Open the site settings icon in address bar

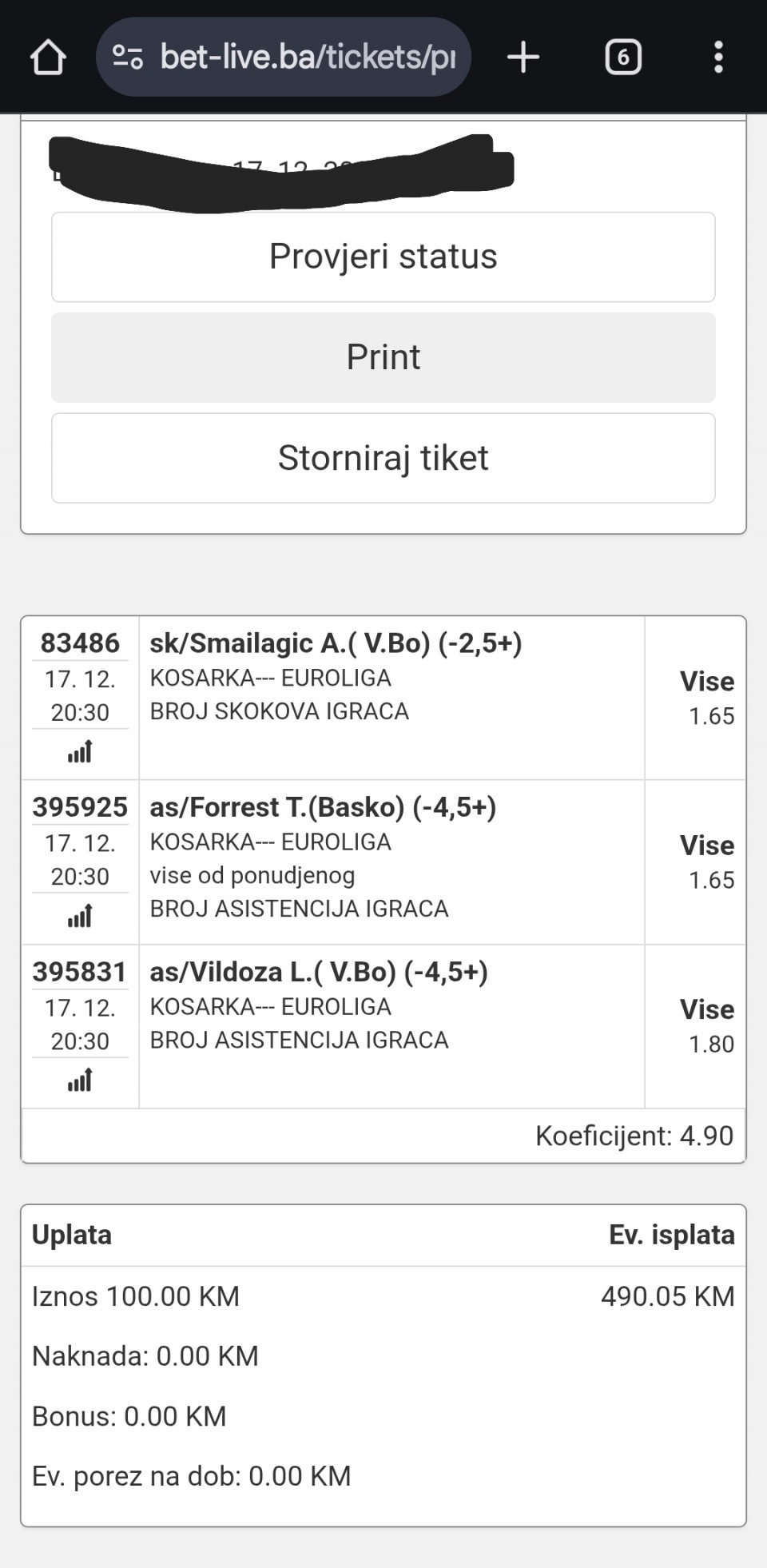pos(128,58)
